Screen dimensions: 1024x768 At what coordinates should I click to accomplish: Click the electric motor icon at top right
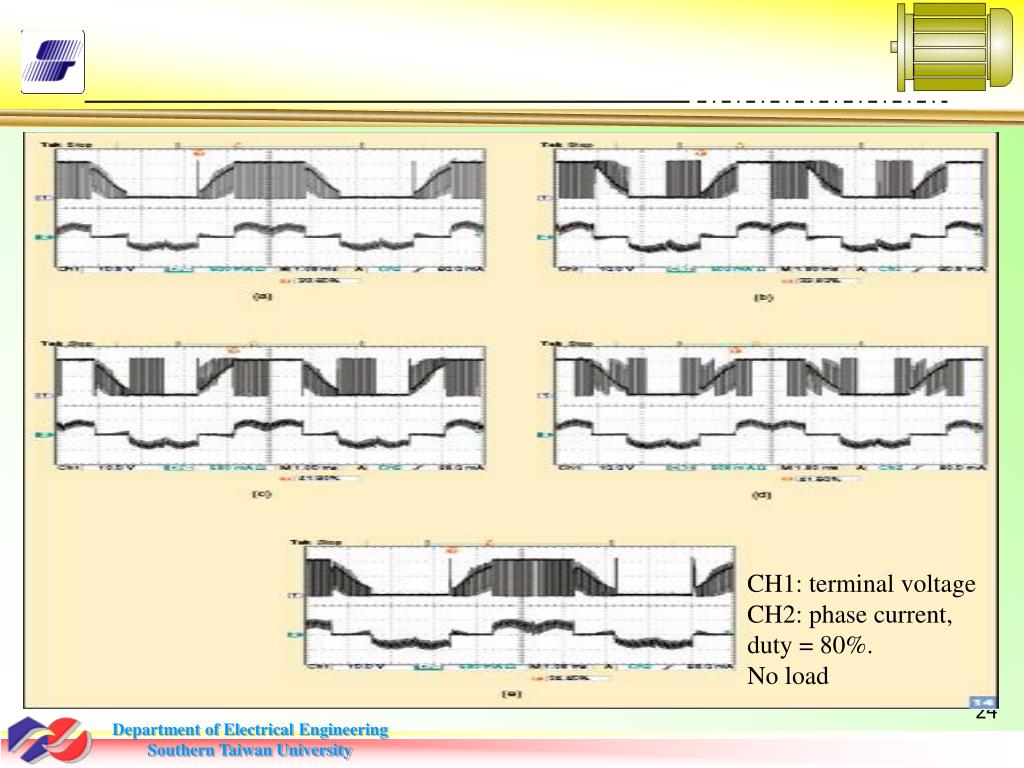952,46
